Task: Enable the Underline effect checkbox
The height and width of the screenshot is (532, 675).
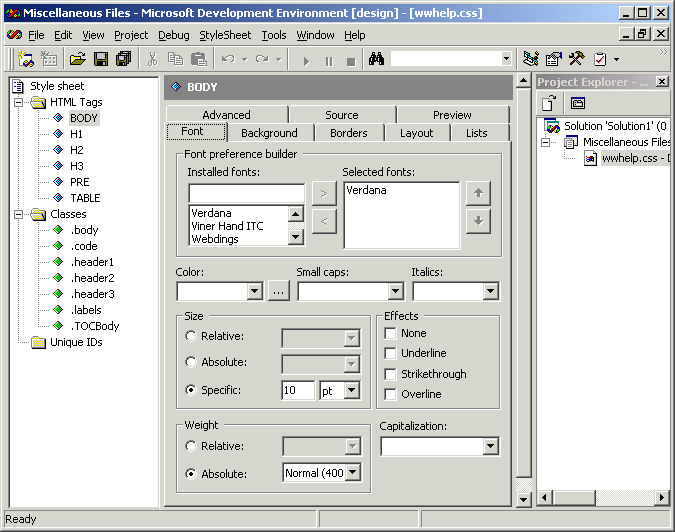Action: [390, 353]
